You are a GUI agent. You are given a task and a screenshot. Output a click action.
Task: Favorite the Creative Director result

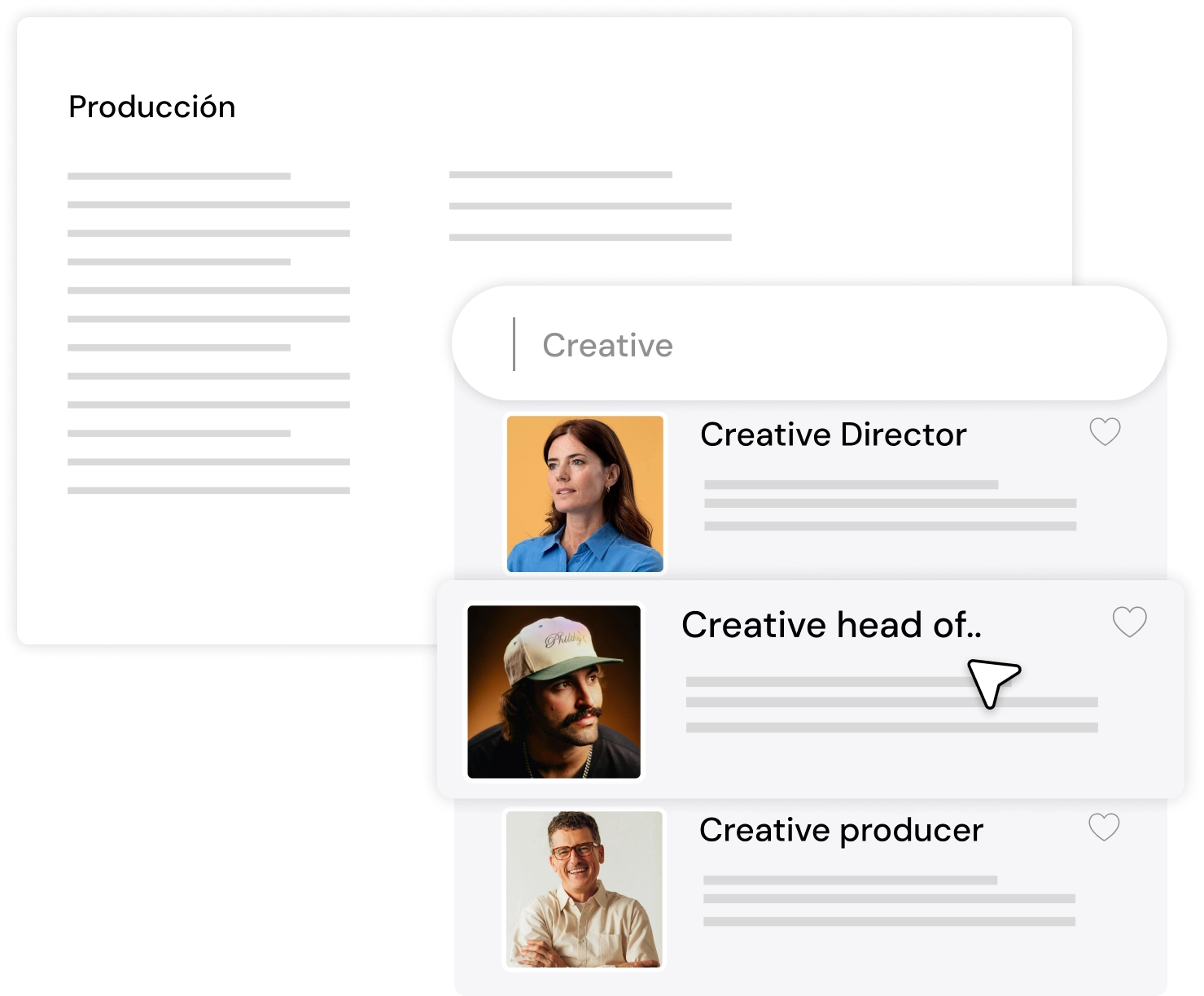(1105, 431)
